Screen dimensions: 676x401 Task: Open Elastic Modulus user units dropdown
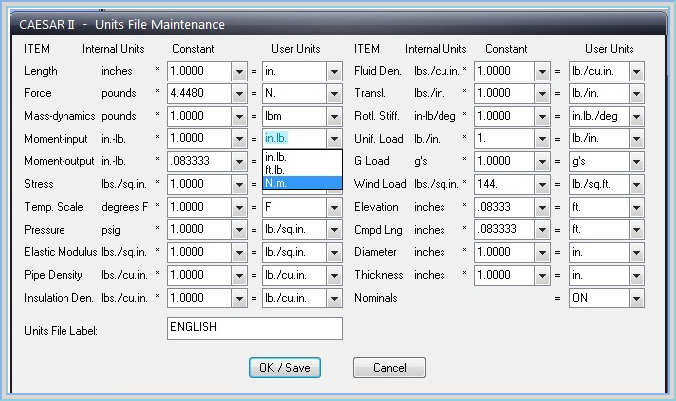[x=334, y=253]
